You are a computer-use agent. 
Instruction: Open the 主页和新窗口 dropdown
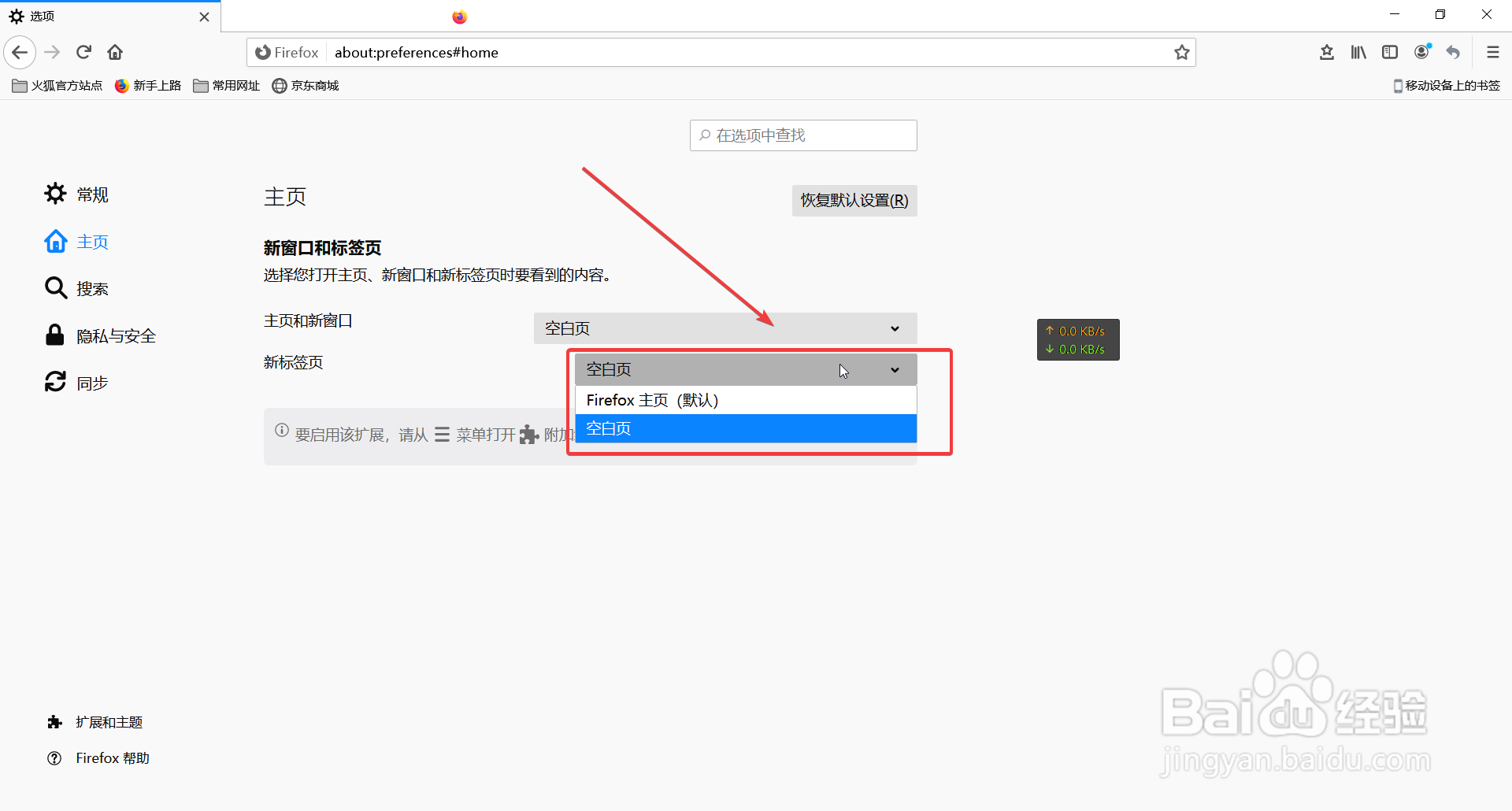coord(725,328)
